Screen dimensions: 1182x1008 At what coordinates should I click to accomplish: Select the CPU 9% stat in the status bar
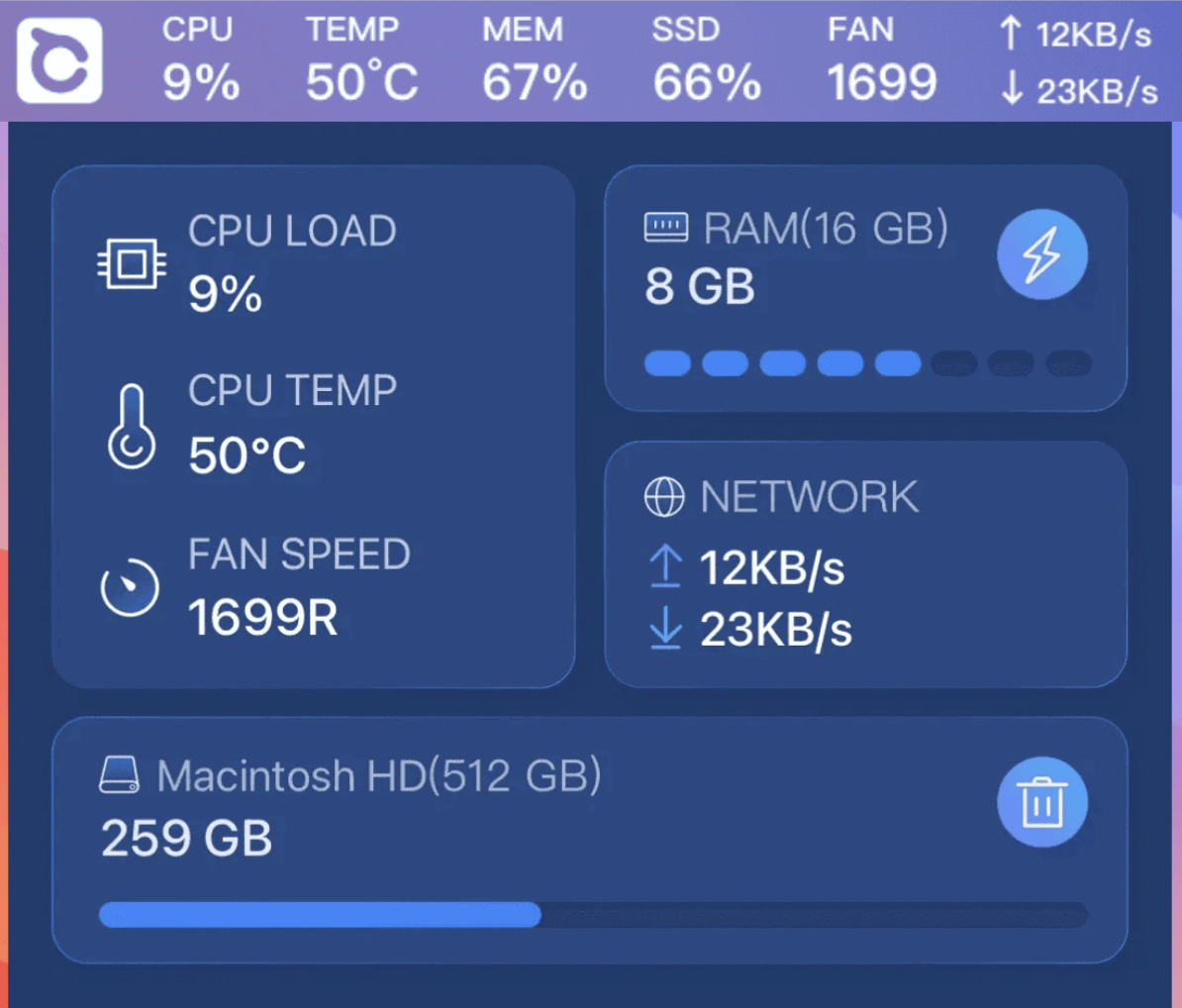pos(199,59)
